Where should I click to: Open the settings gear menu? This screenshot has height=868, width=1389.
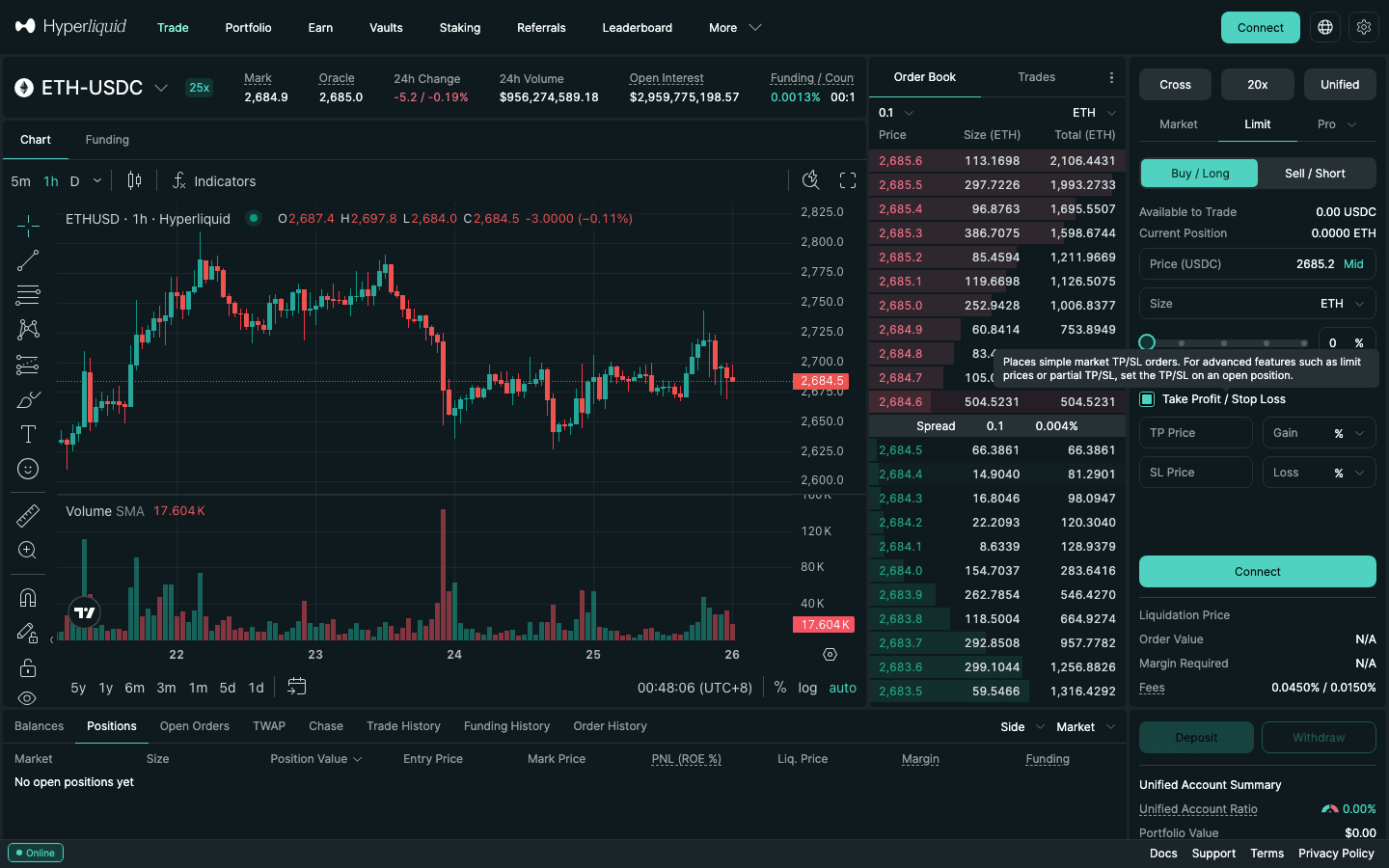point(1364,27)
